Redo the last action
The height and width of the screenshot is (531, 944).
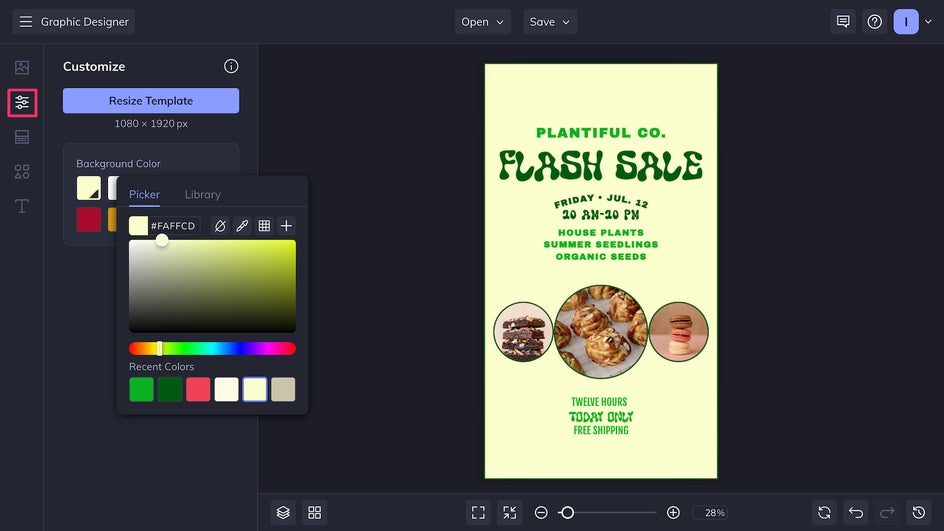(887, 512)
